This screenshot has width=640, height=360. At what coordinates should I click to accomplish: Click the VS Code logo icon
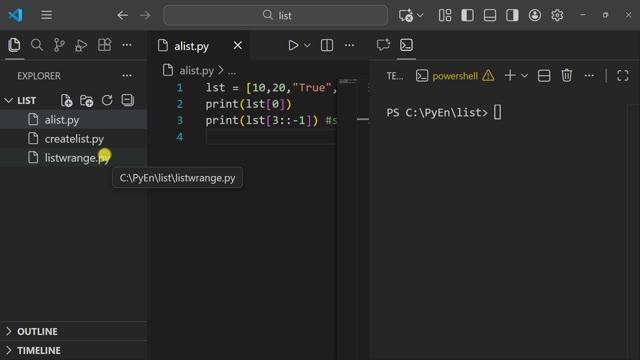pyautogui.click(x=16, y=16)
